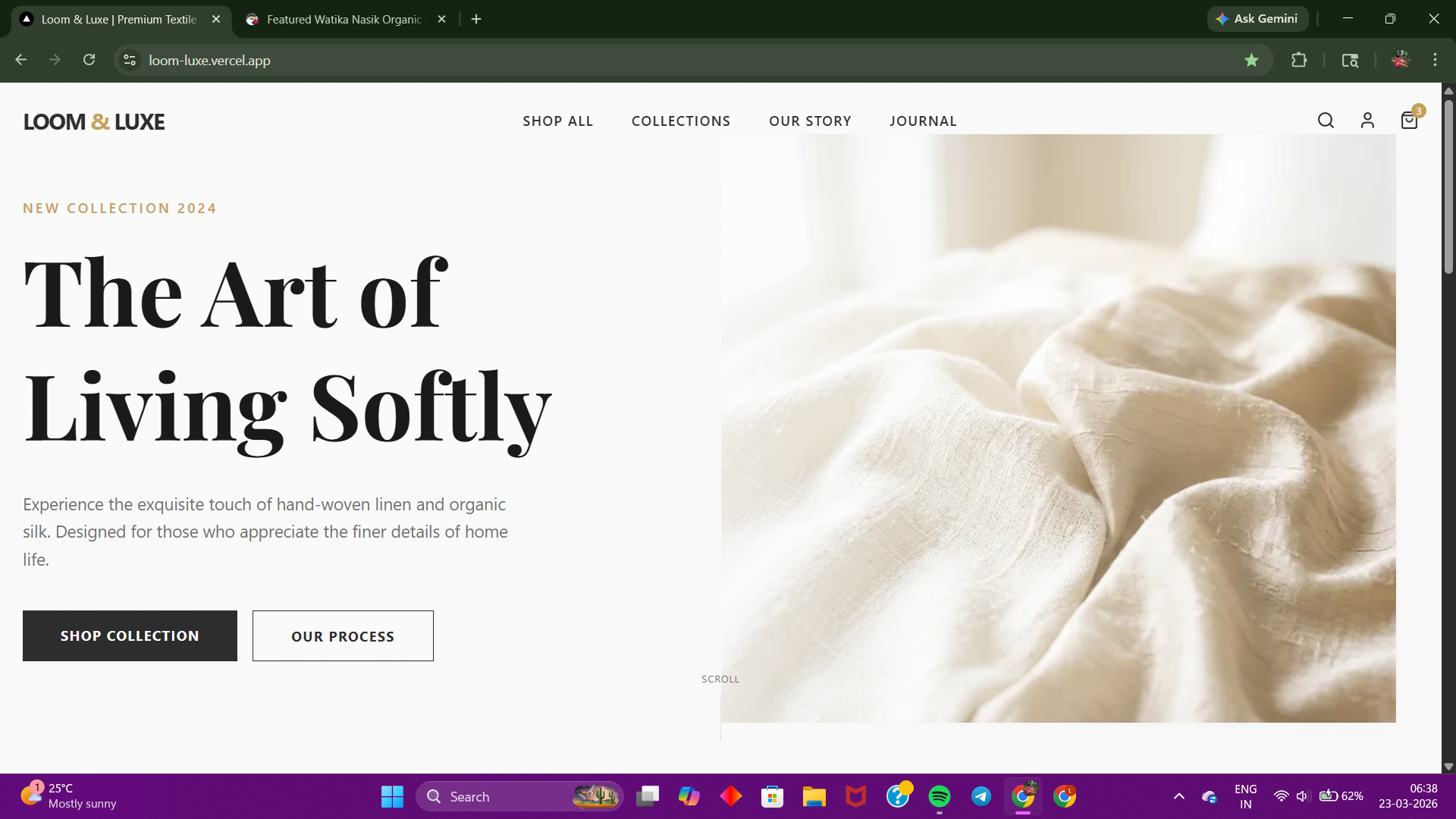Open the browser extensions puzzle icon
This screenshot has width=1456, height=819.
click(x=1299, y=61)
